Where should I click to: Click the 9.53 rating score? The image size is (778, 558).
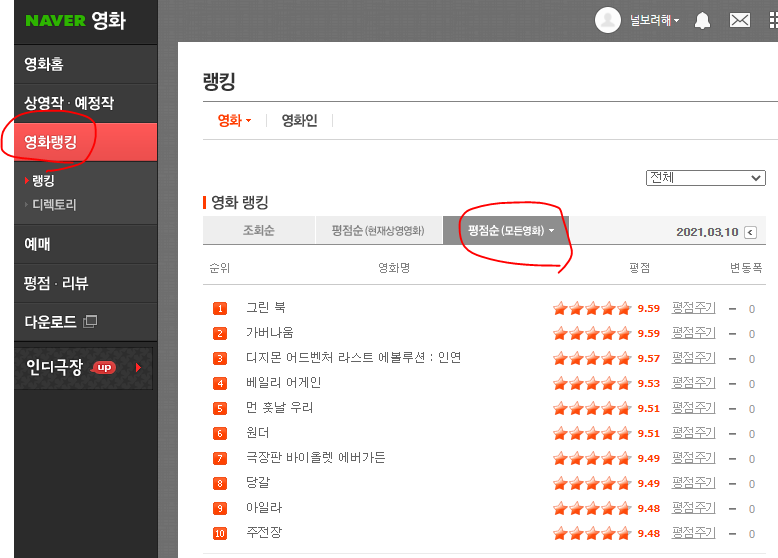(x=648, y=383)
